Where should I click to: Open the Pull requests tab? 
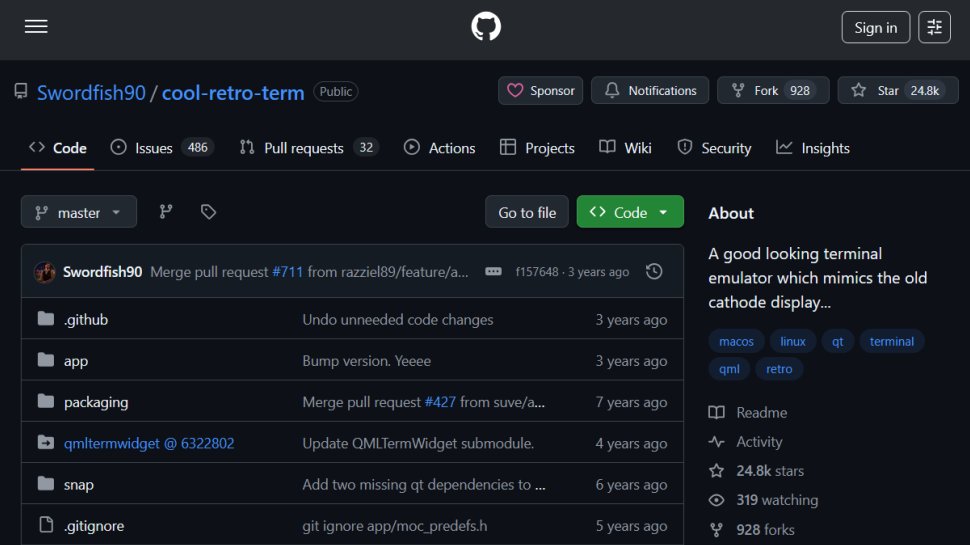(309, 148)
